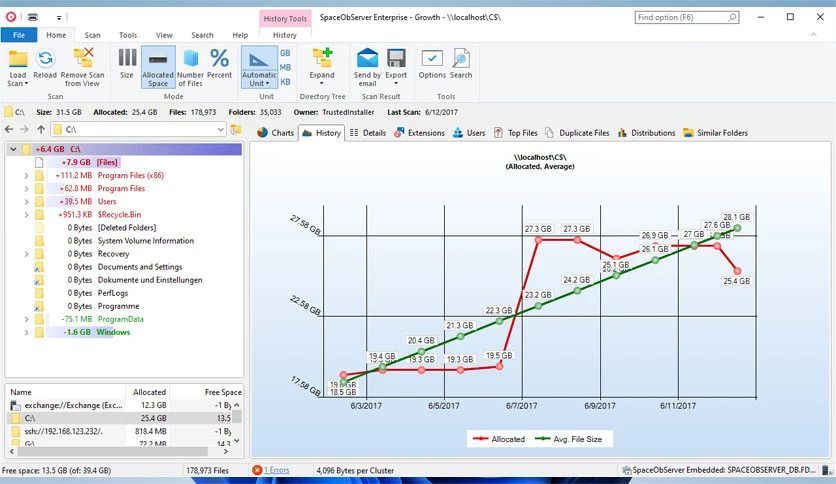836x484 pixels.
Task: Select ssh://192.168.123.232/ scan row
Action: click(x=120, y=431)
